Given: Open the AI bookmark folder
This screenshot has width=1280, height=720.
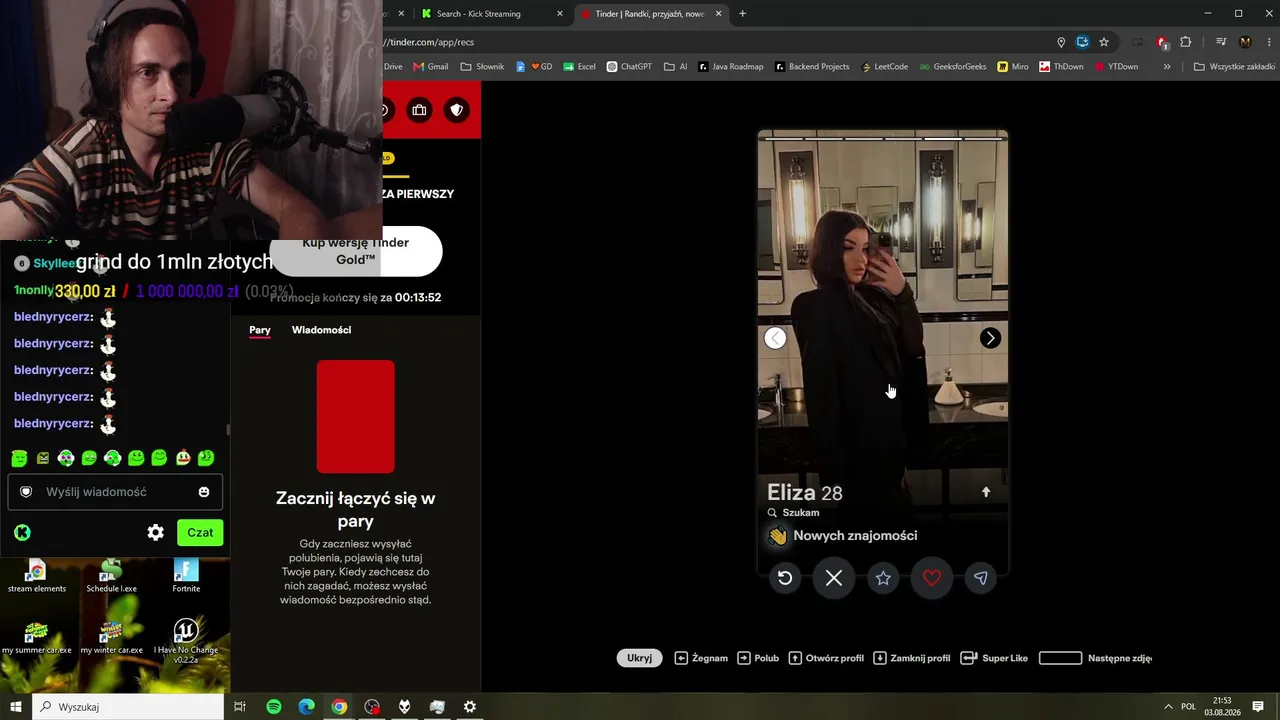Looking at the screenshot, I should click(676, 67).
